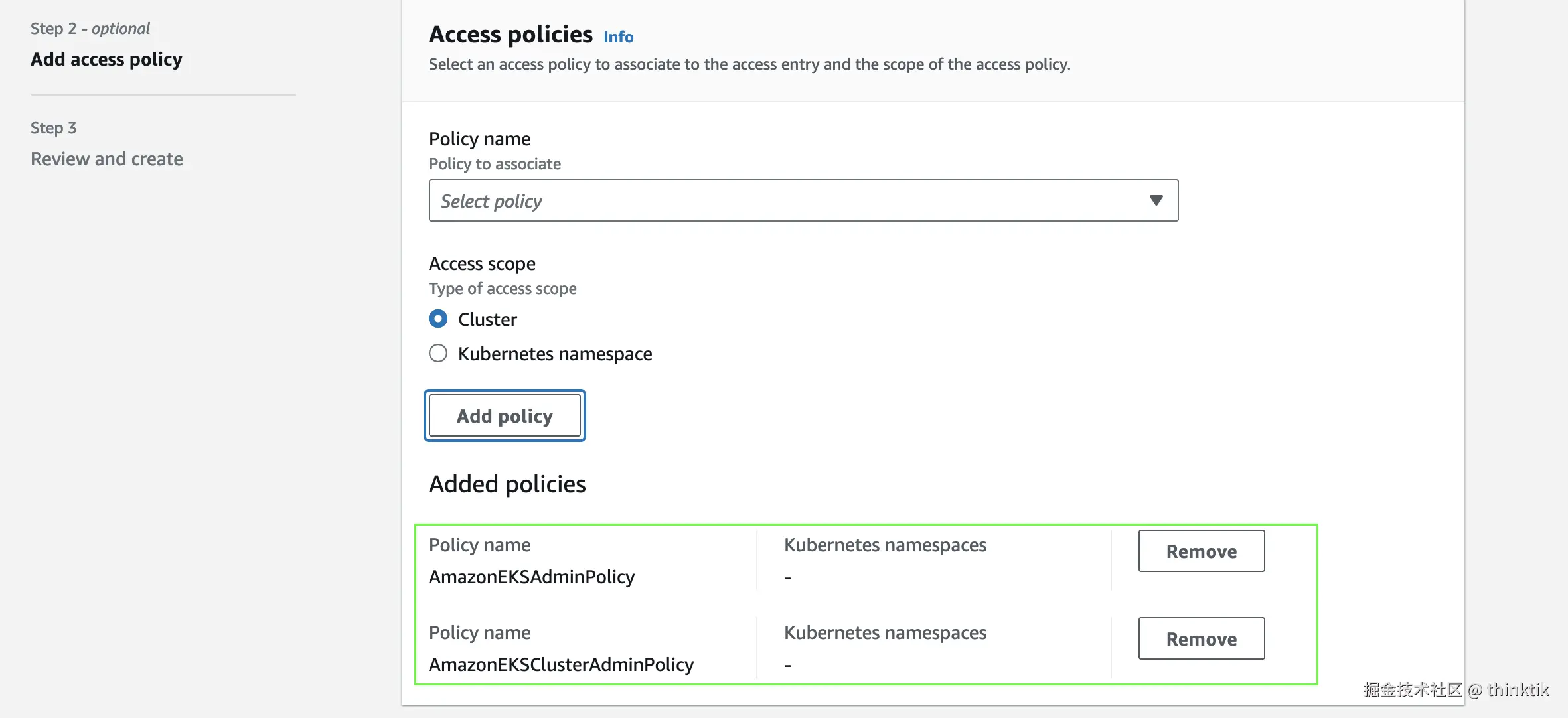
Task: Click Kubernetes namespaces header for AmazonEKSAdminPolicy
Action: click(885, 545)
